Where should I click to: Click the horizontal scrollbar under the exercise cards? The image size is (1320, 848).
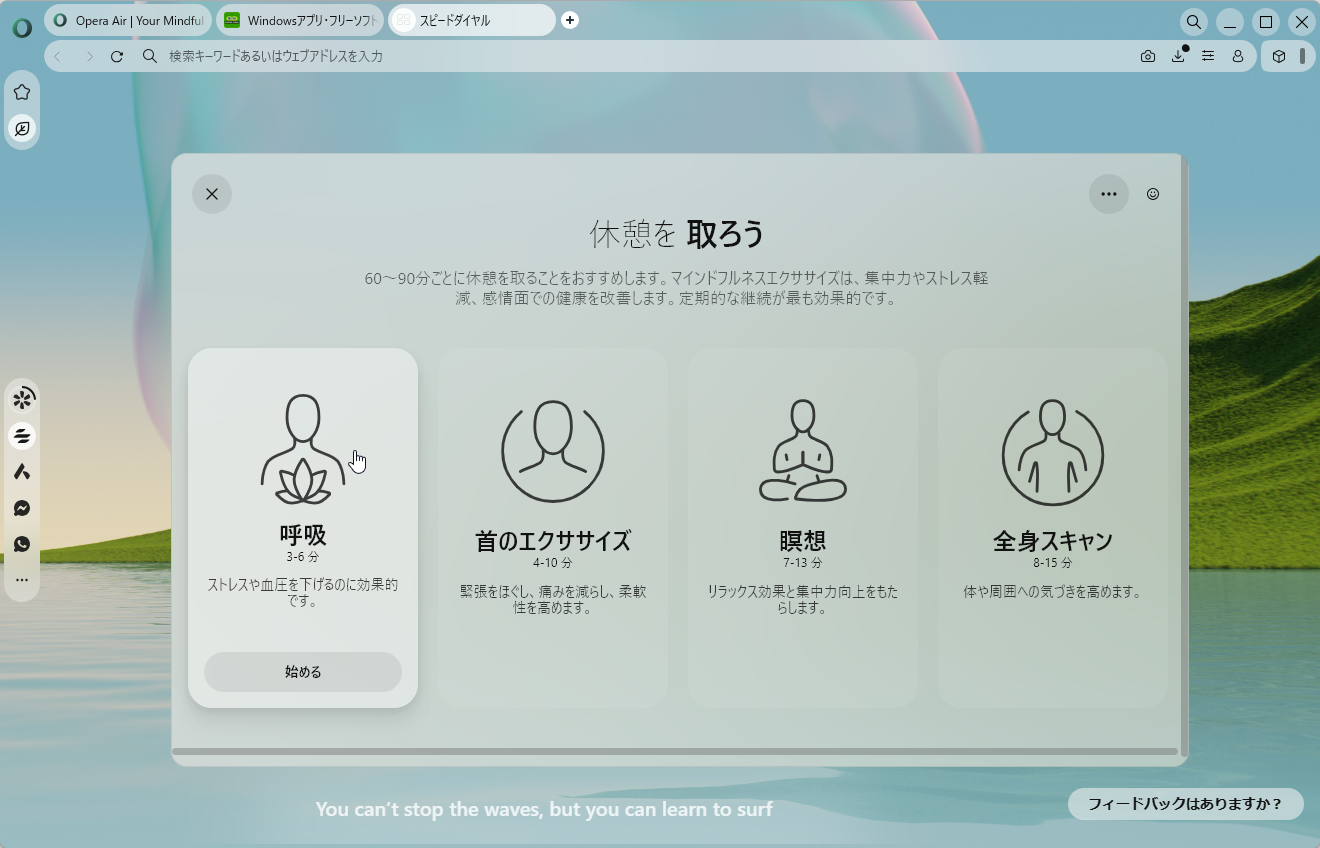coord(680,751)
